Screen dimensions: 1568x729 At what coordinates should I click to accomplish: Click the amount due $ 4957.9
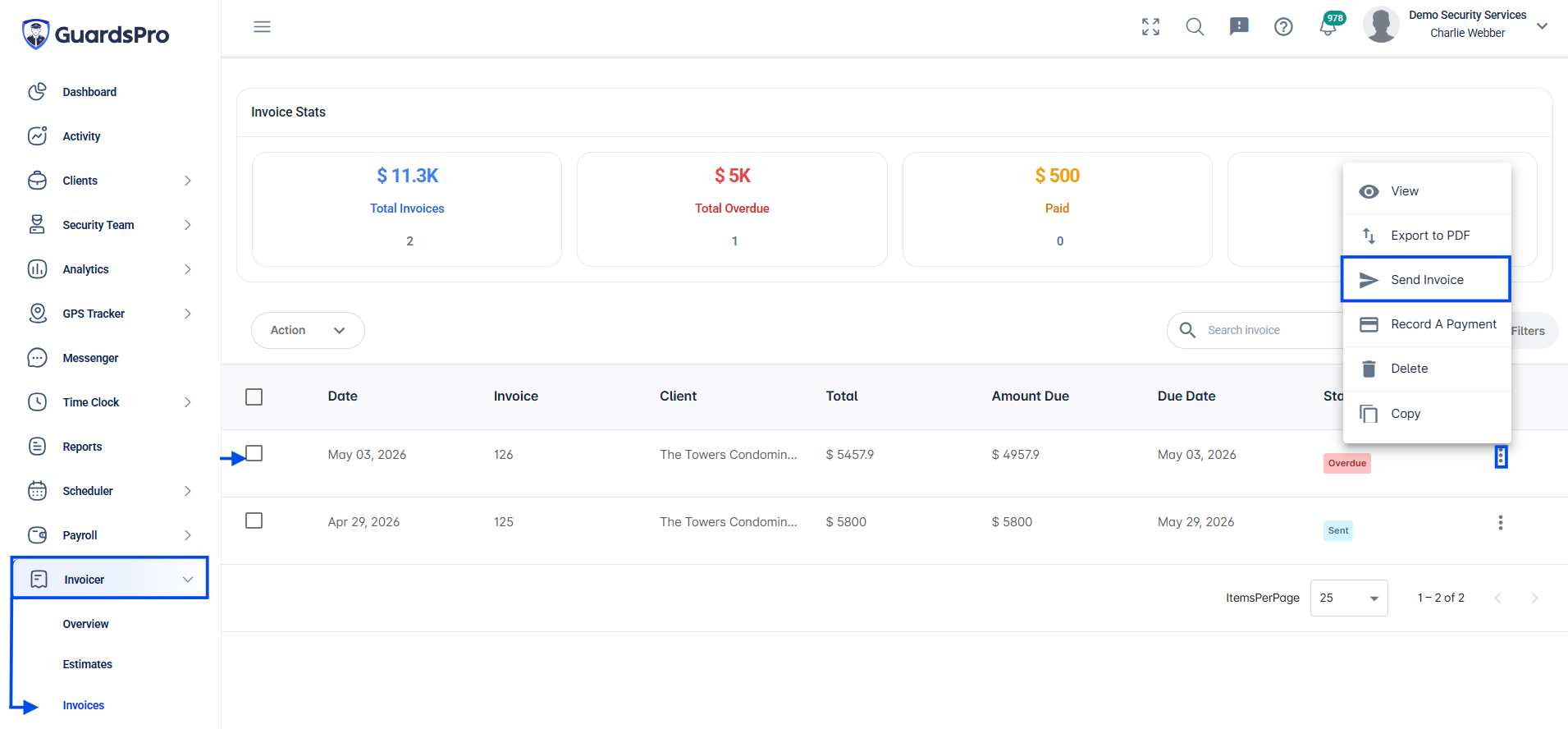click(1016, 455)
